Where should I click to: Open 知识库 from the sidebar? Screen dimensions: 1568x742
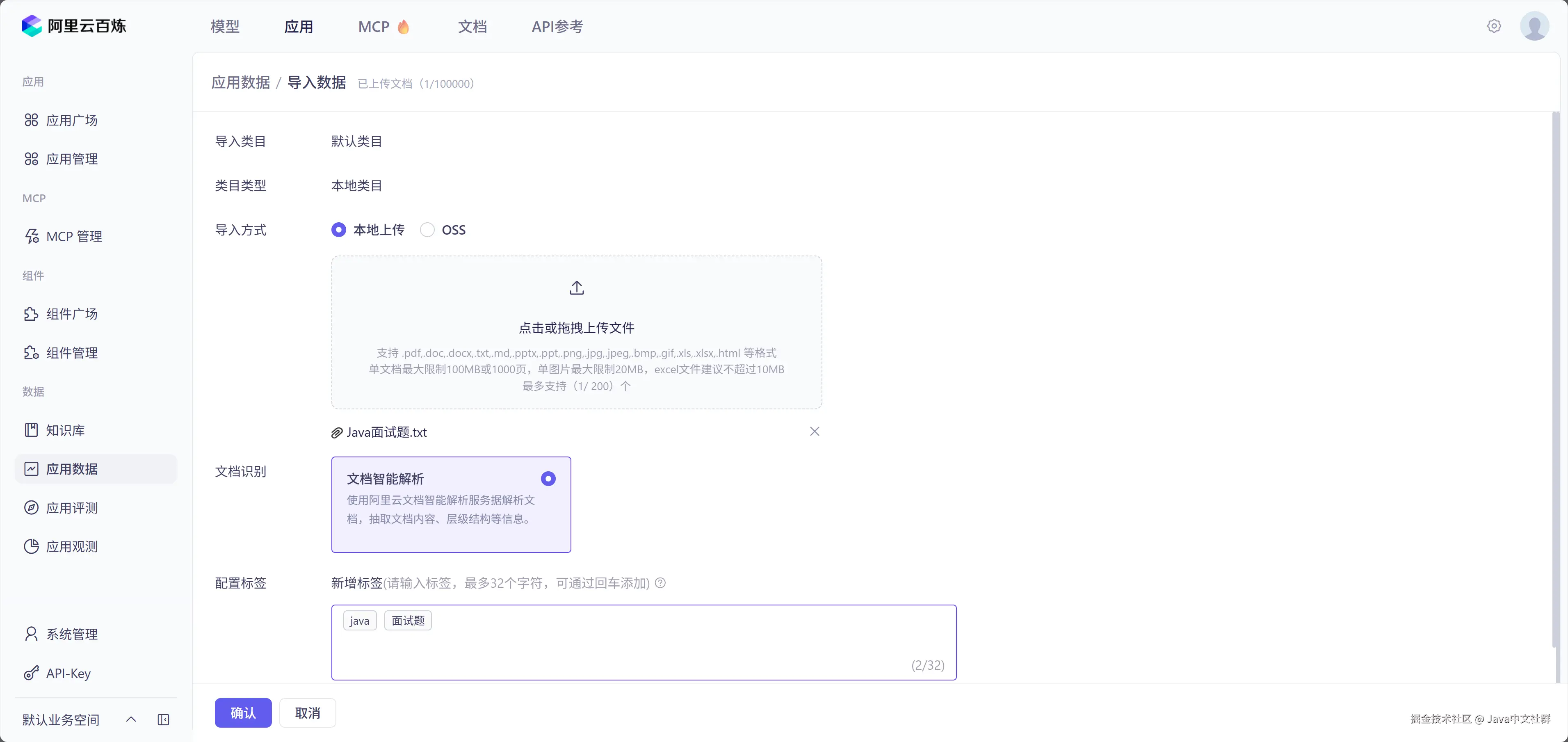tap(65, 430)
